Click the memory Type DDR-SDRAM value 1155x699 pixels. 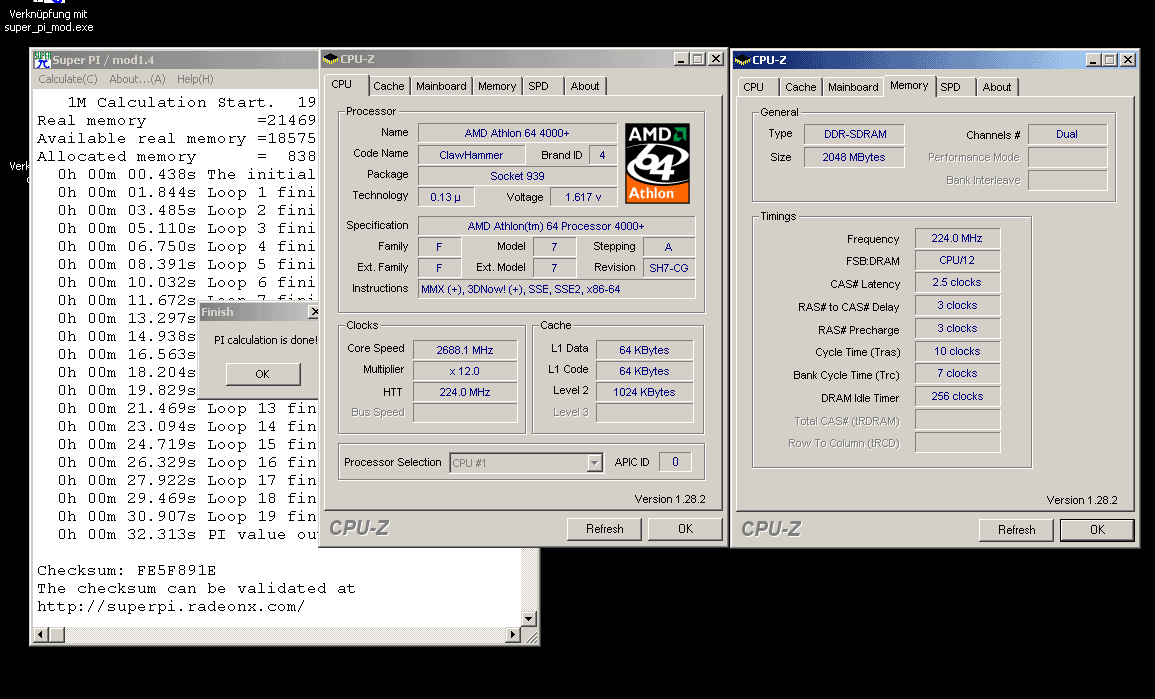[x=854, y=134]
